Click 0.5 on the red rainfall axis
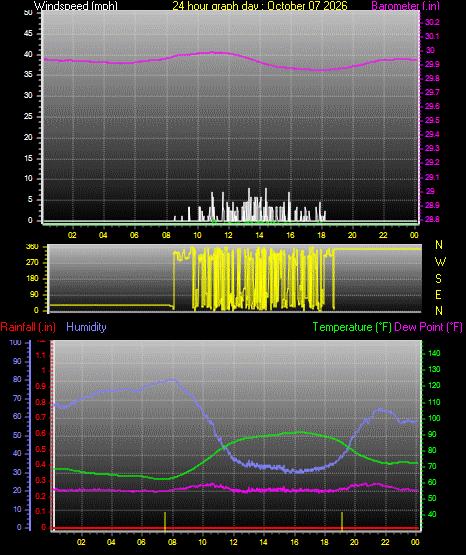 (x=41, y=449)
